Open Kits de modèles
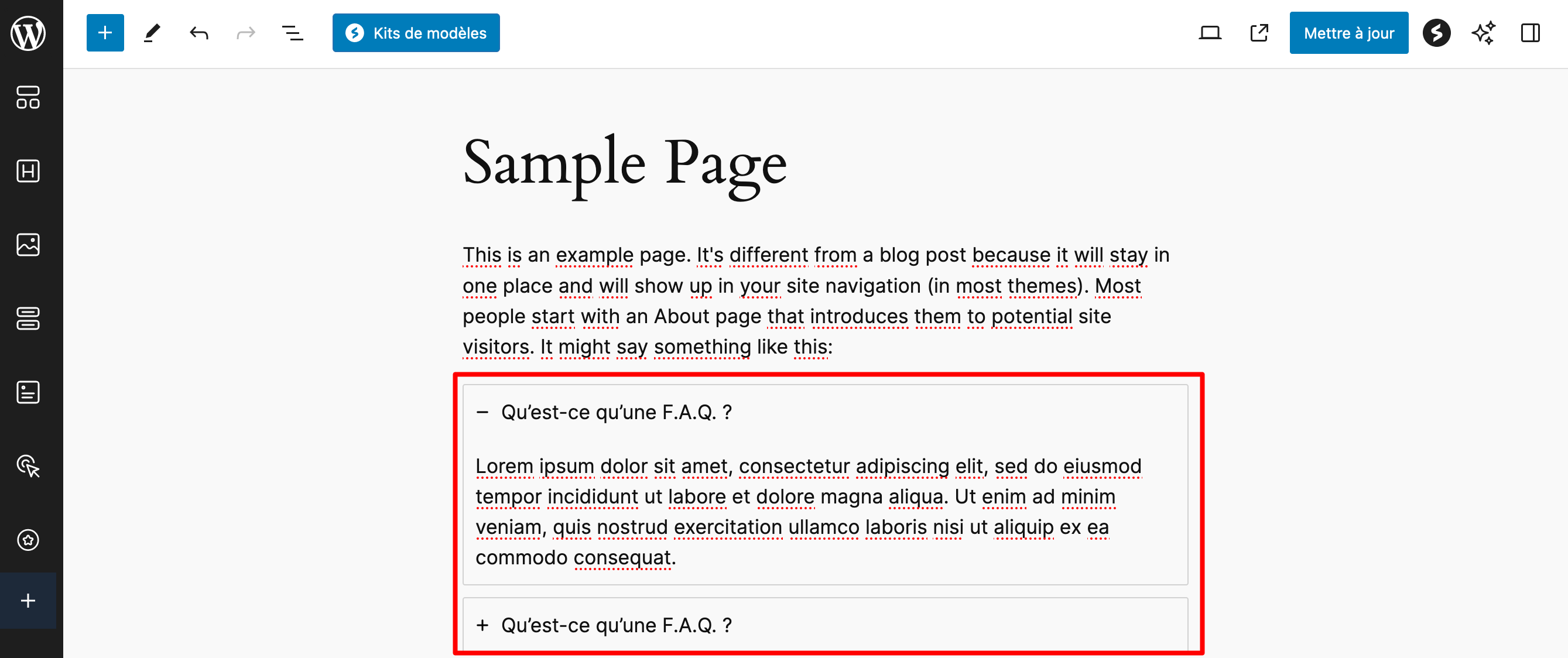 (416, 33)
